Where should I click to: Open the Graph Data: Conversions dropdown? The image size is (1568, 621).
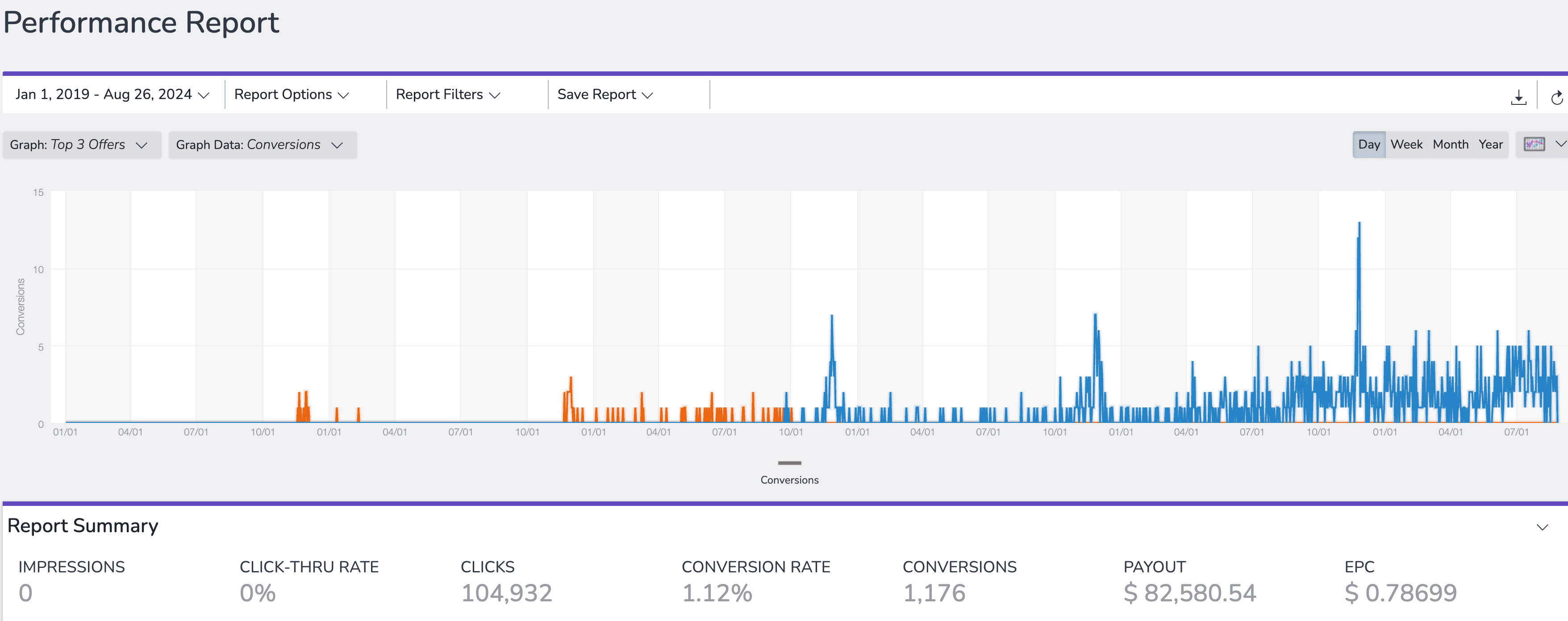(x=262, y=145)
